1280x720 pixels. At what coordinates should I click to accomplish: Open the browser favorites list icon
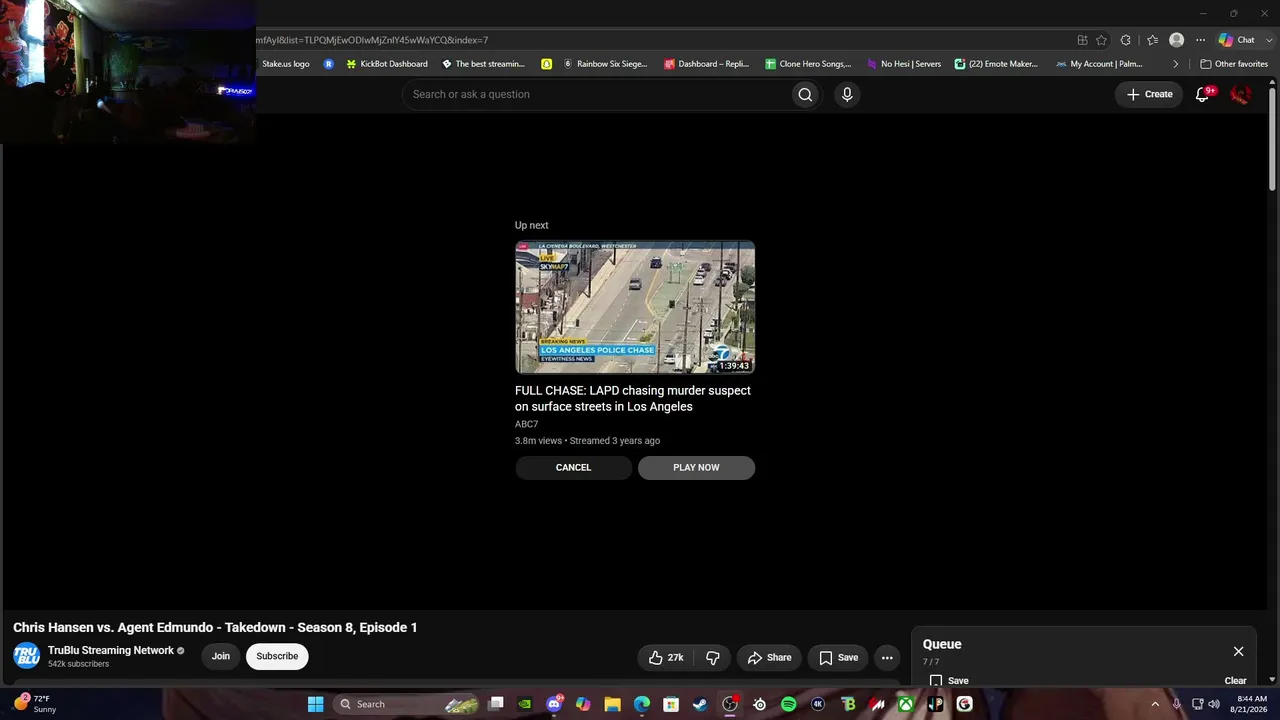pos(1152,40)
